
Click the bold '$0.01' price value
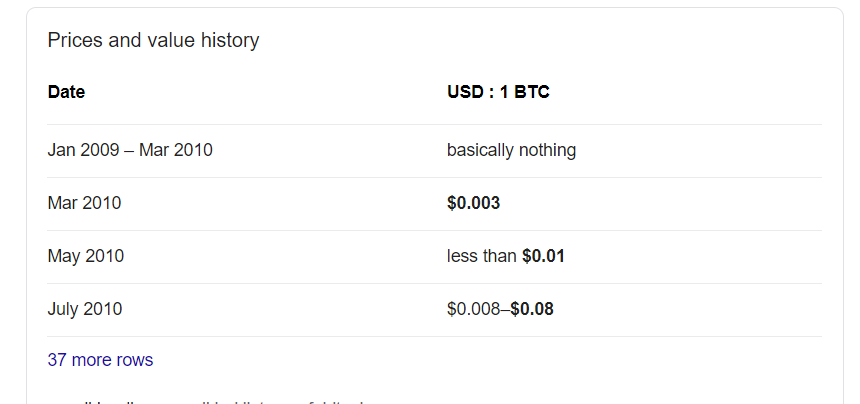point(543,256)
